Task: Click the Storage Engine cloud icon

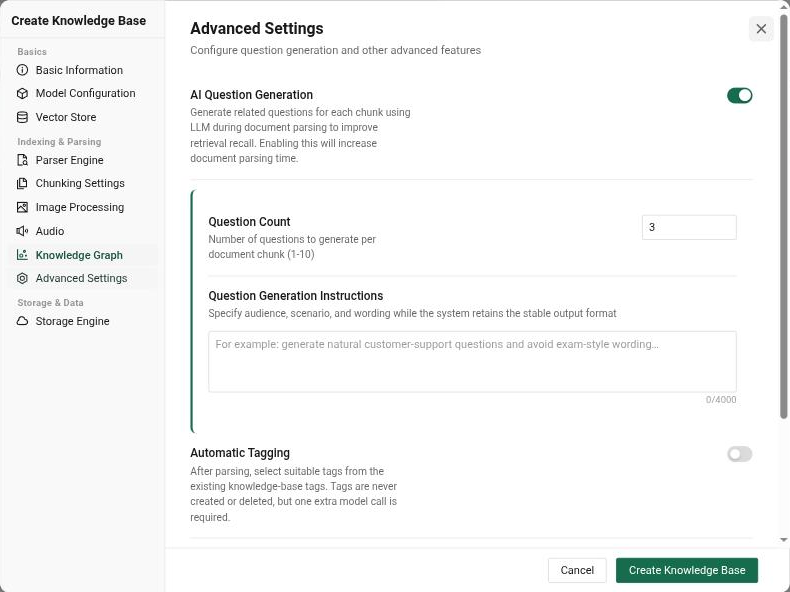Action: point(22,321)
